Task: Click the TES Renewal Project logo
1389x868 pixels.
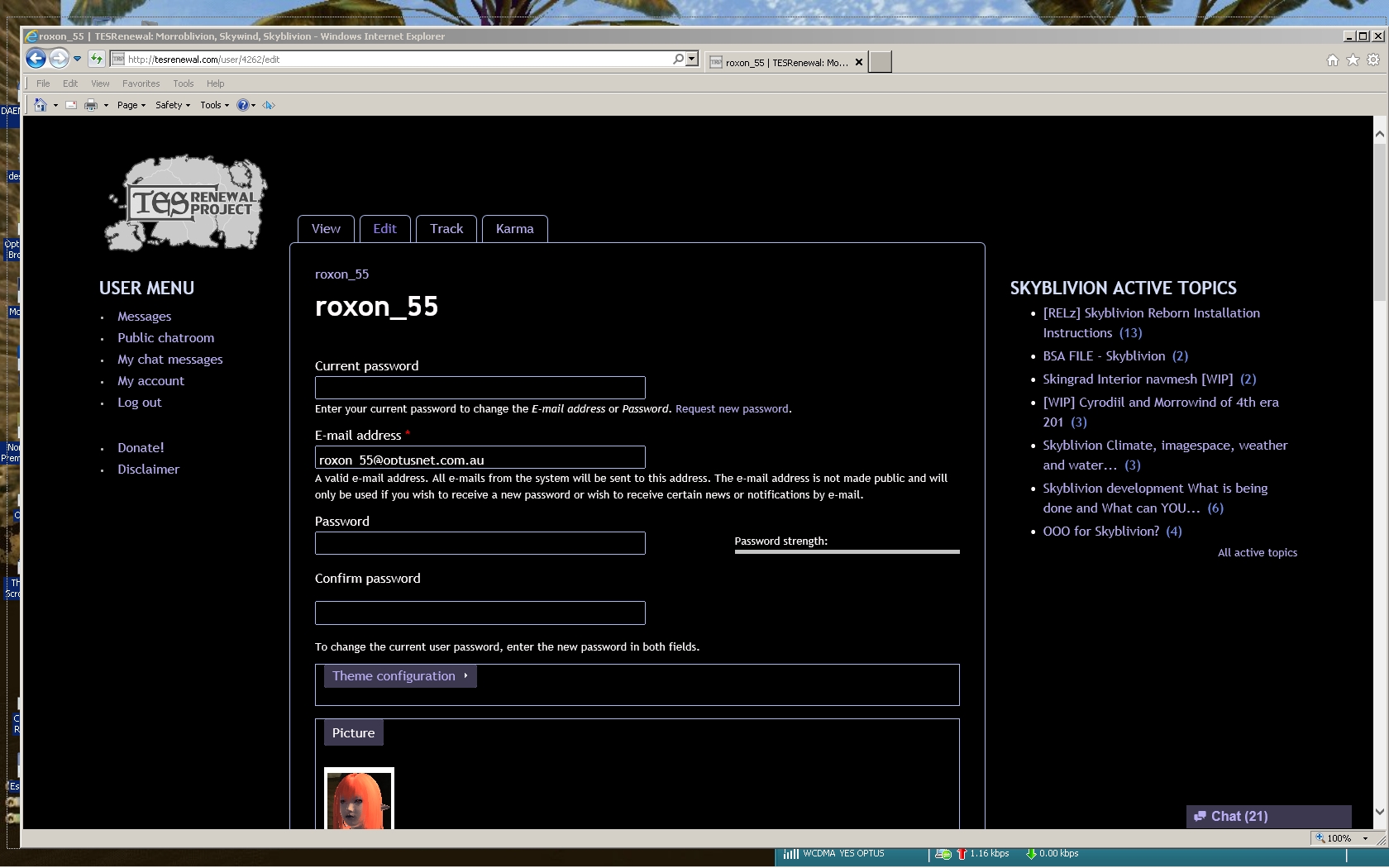Action: pyautogui.click(x=186, y=203)
